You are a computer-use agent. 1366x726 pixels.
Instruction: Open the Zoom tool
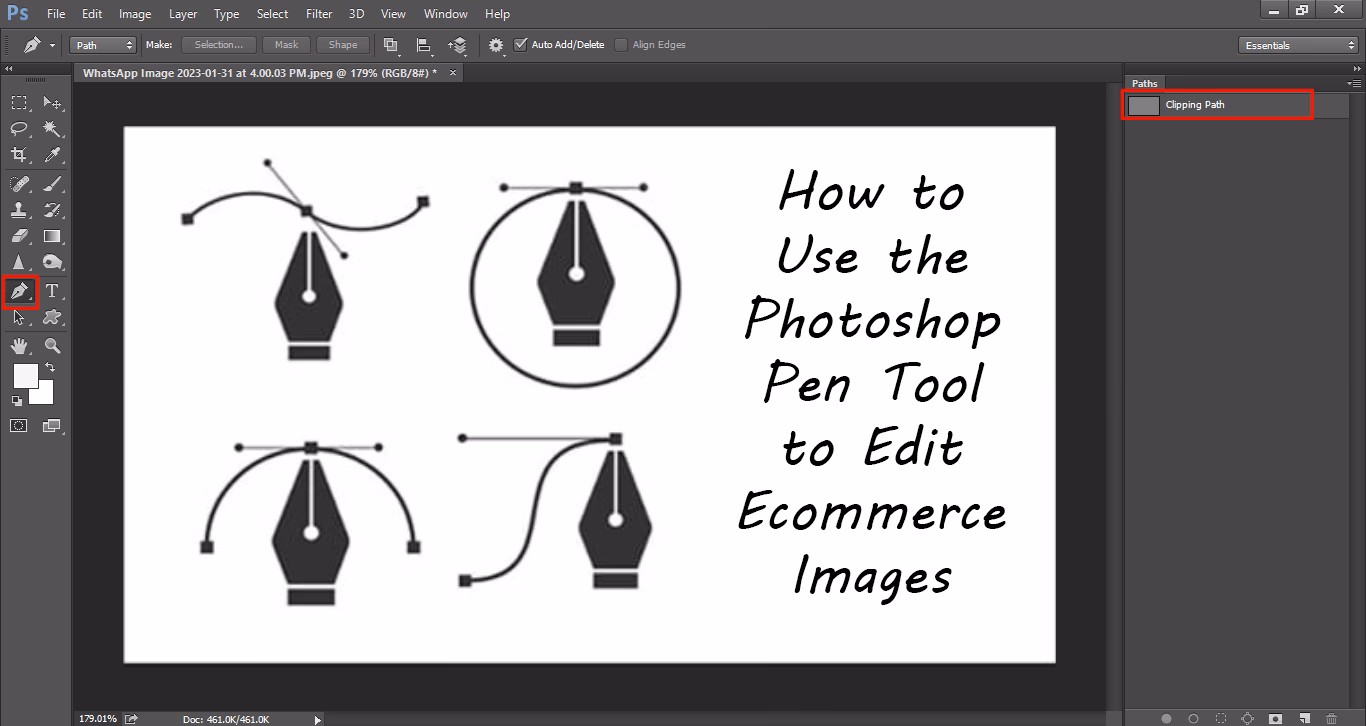[x=52, y=346]
